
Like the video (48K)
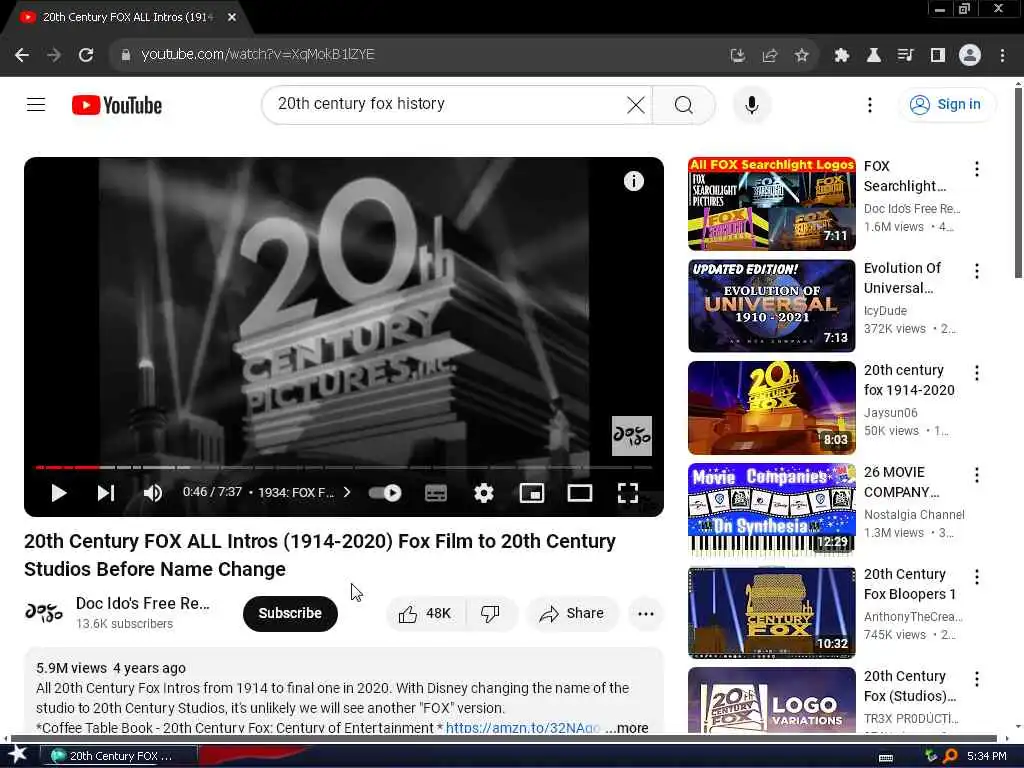pyautogui.click(x=426, y=613)
